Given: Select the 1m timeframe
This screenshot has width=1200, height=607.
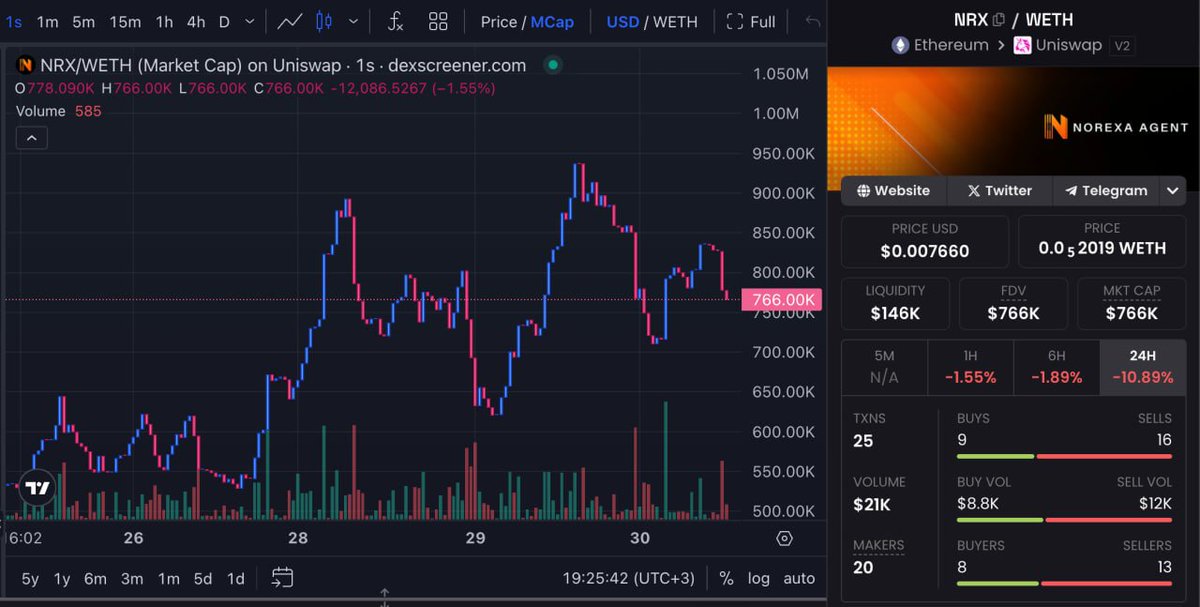Looking at the screenshot, I should [x=47, y=21].
